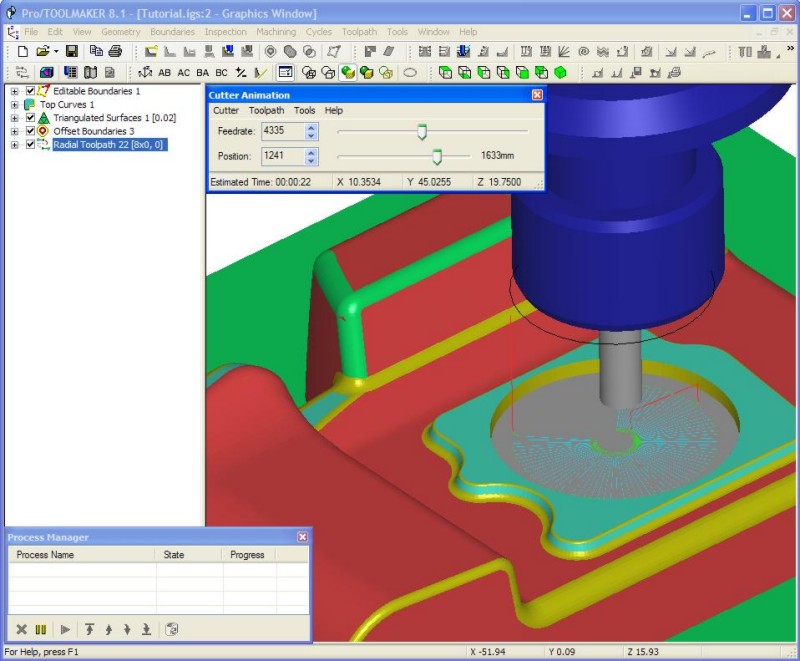The height and width of the screenshot is (661, 800).
Task: Open the dropdown arrow beside the open folder icon
Action: (x=56, y=51)
